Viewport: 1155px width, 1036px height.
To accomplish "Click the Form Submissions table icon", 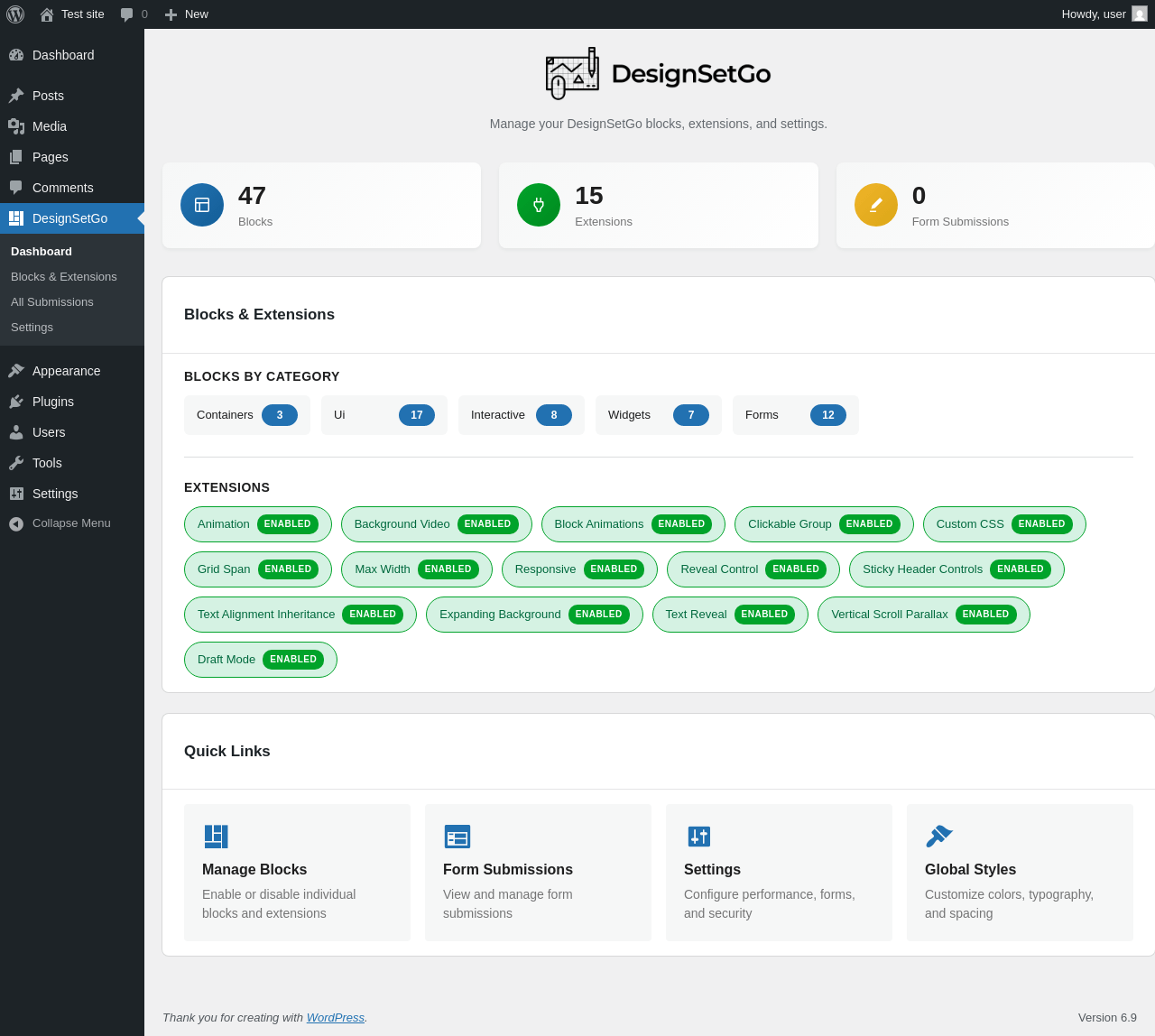I will 457,837.
